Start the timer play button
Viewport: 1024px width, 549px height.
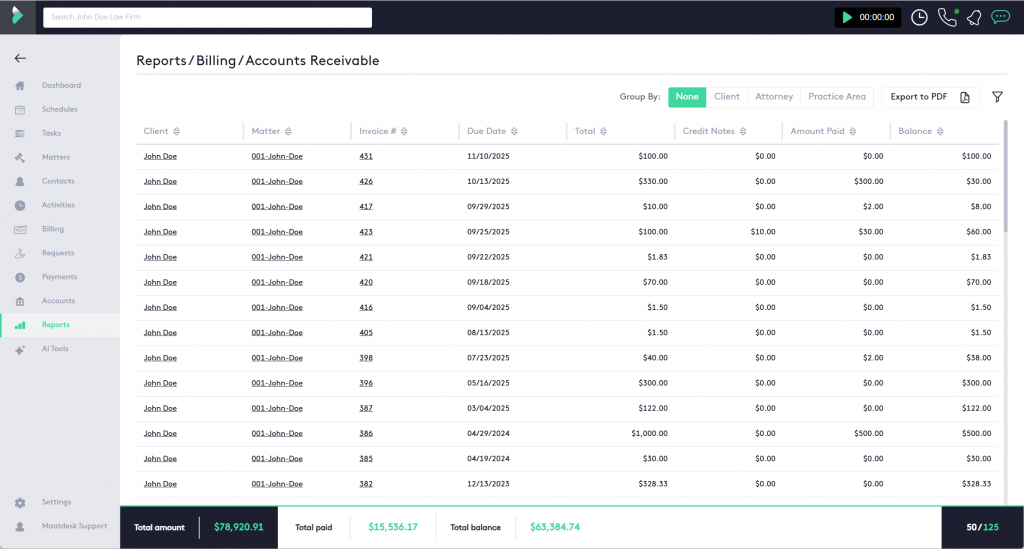click(847, 17)
